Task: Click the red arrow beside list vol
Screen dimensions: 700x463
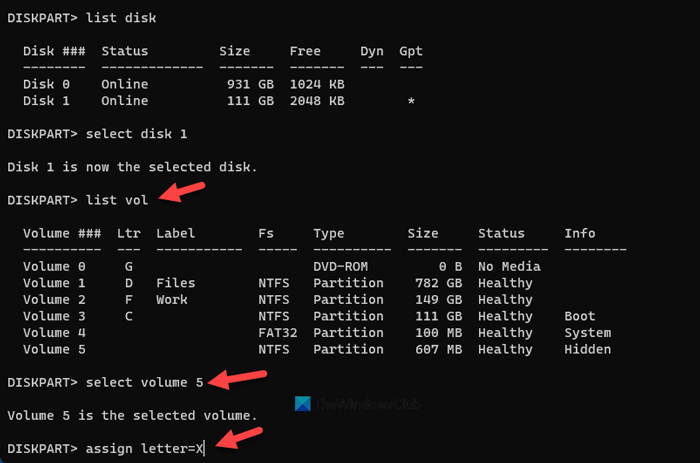Action: (x=186, y=192)
